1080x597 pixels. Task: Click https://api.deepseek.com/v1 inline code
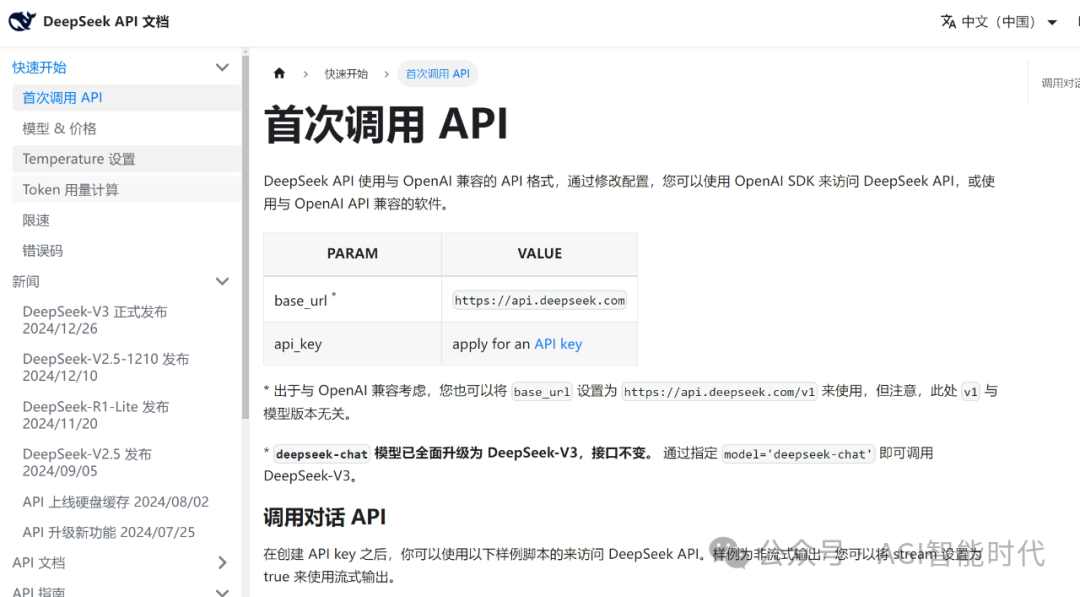click(x=719, y=392)
